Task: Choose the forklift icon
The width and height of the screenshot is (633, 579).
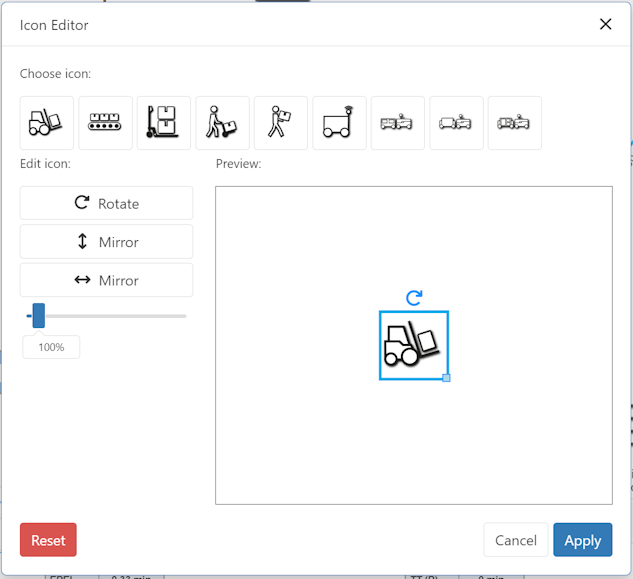Action: pos(47,123)
